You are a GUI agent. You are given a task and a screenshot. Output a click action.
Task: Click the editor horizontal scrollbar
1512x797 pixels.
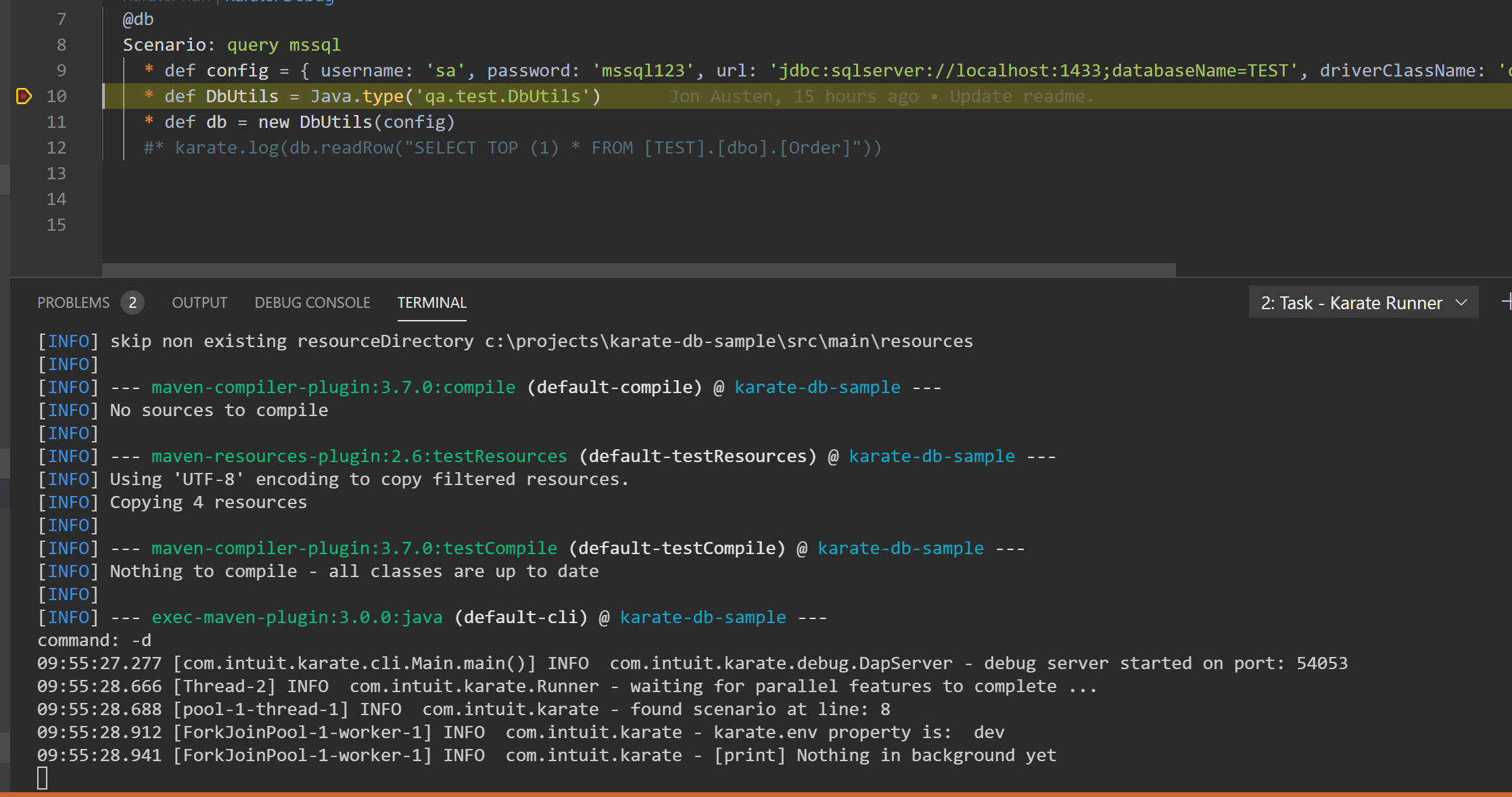[638, 270]
